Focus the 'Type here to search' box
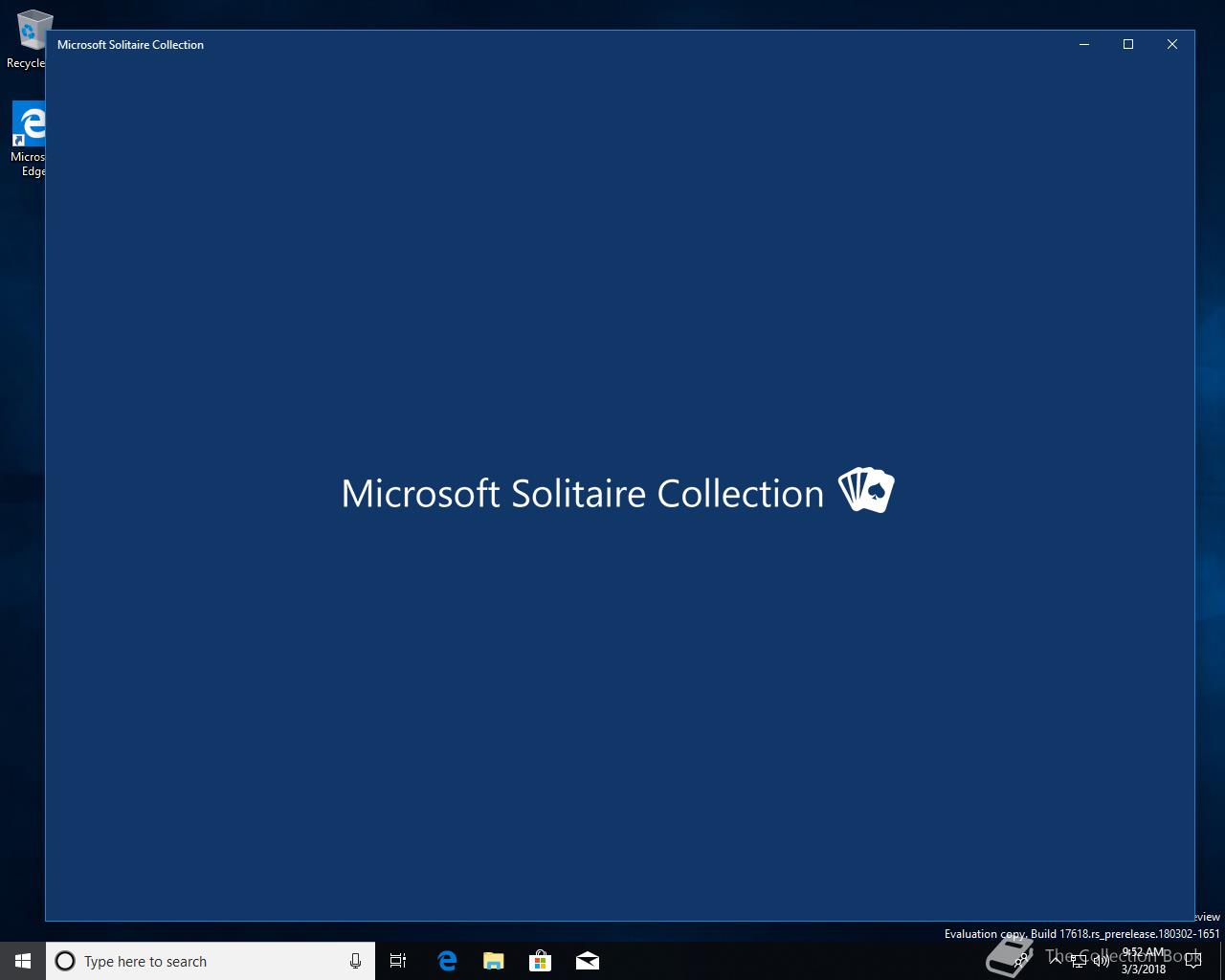The width and height of the screenshot is (1225, 980). point(211,961)
